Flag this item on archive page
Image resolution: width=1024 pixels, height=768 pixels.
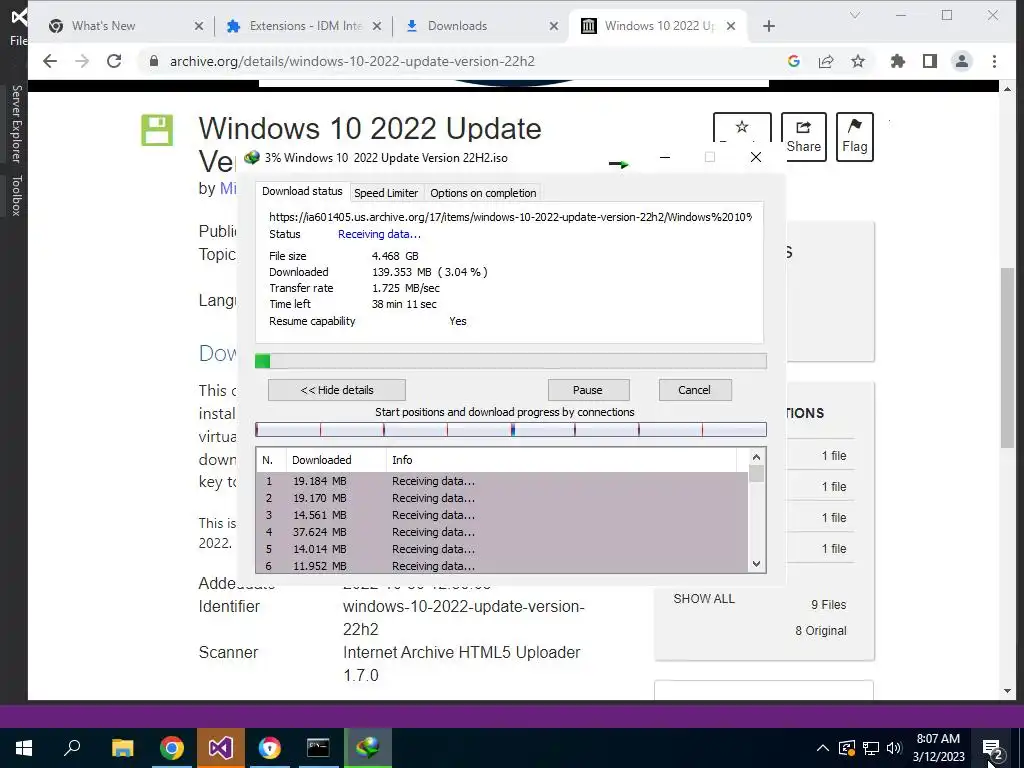pyautogui.click(x=854, y=136)
